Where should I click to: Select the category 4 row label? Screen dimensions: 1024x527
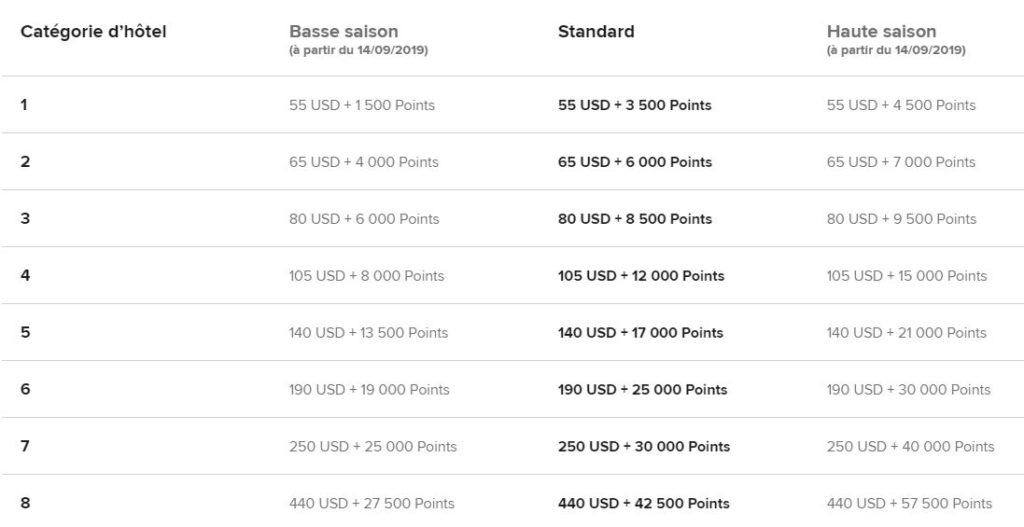pos(25,276)
